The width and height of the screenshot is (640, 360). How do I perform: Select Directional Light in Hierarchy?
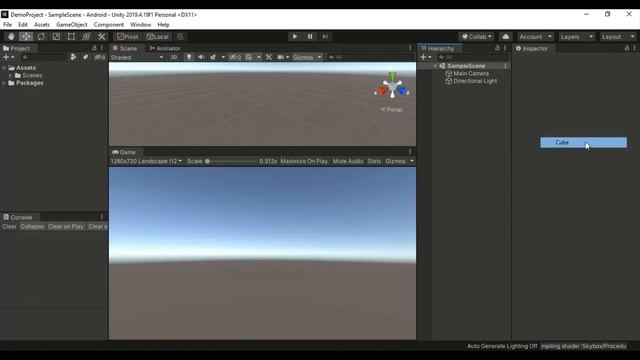coord(475,81)
